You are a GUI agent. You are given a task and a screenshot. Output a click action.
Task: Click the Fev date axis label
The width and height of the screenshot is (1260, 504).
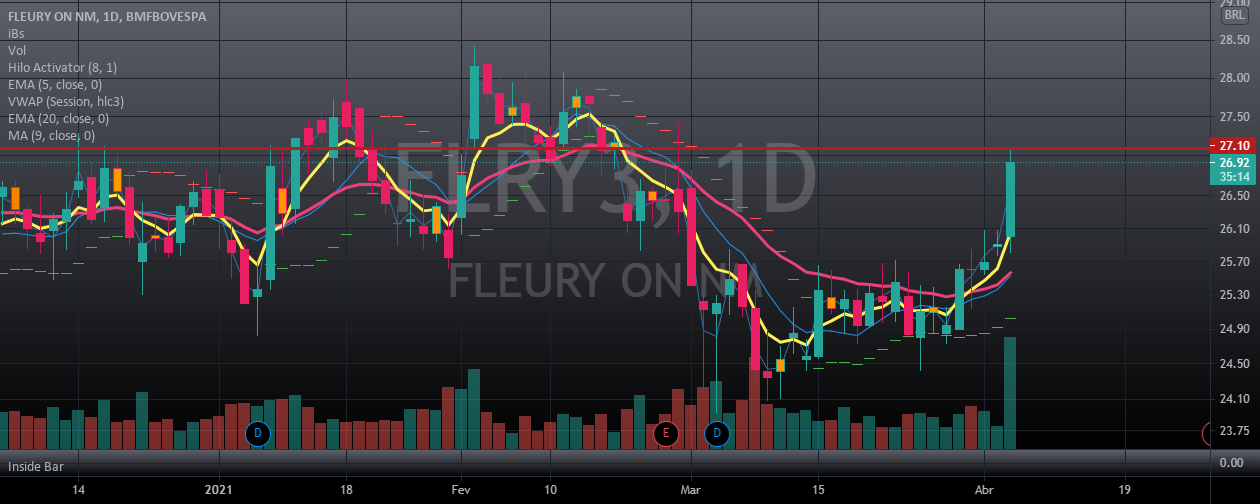click(461, 491)
